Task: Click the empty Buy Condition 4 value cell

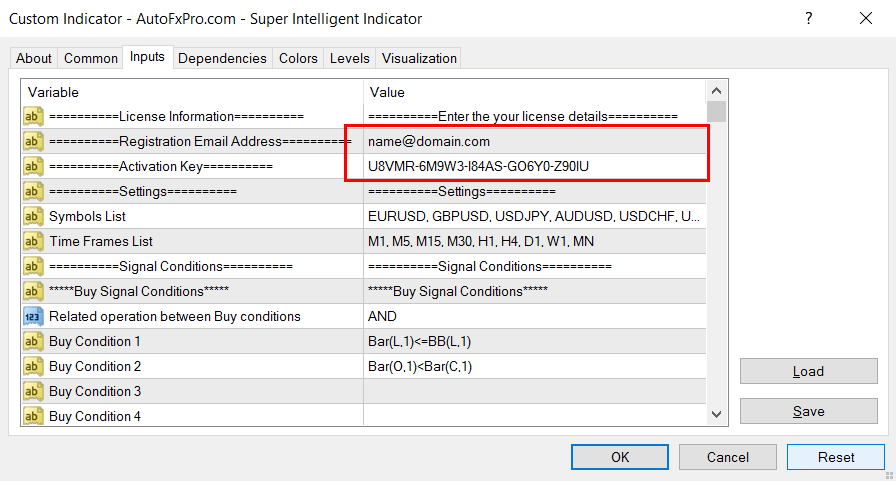Action: tap(535, 415)
